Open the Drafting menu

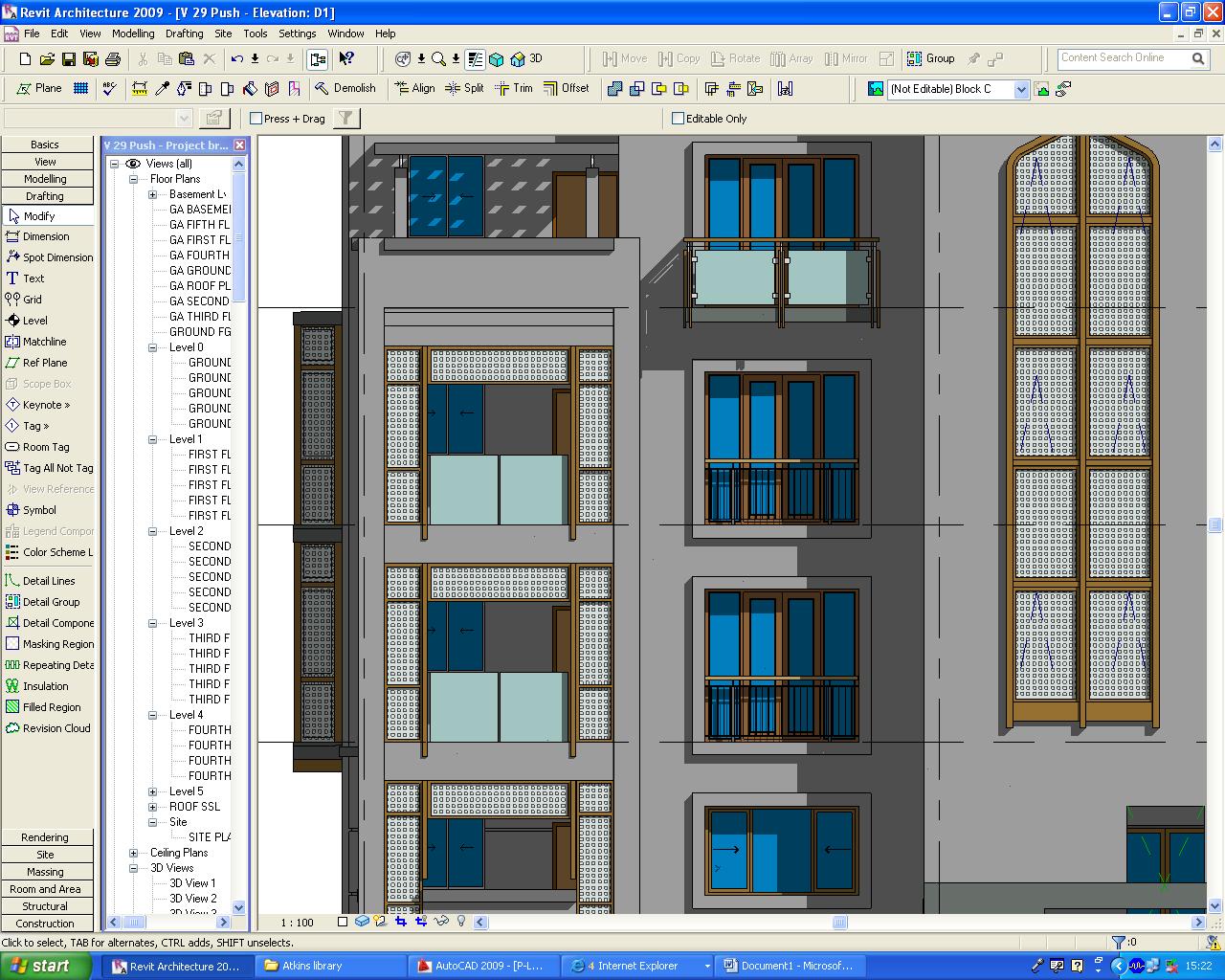click(184, 33)
